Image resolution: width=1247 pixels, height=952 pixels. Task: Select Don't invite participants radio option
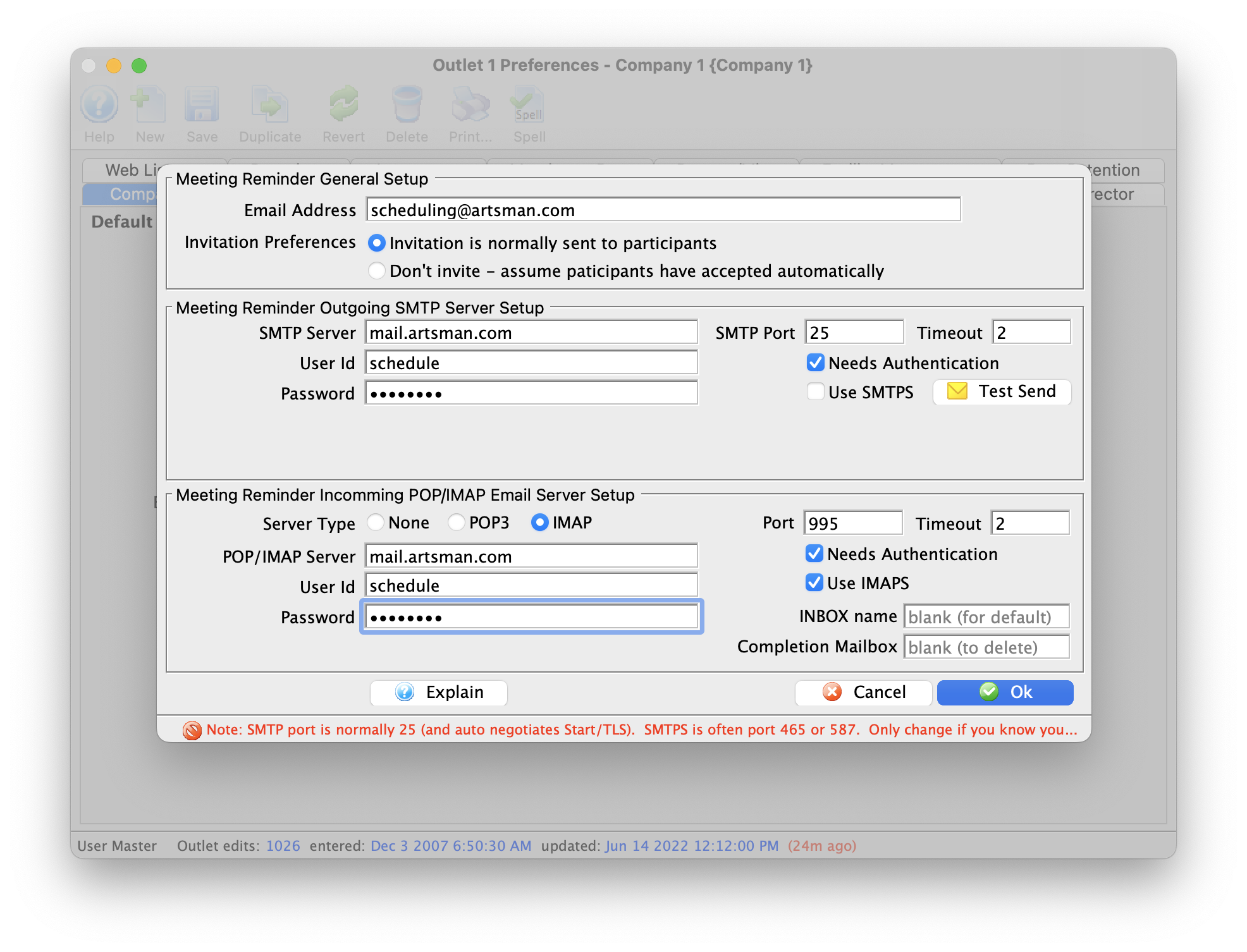coord(377,271)
